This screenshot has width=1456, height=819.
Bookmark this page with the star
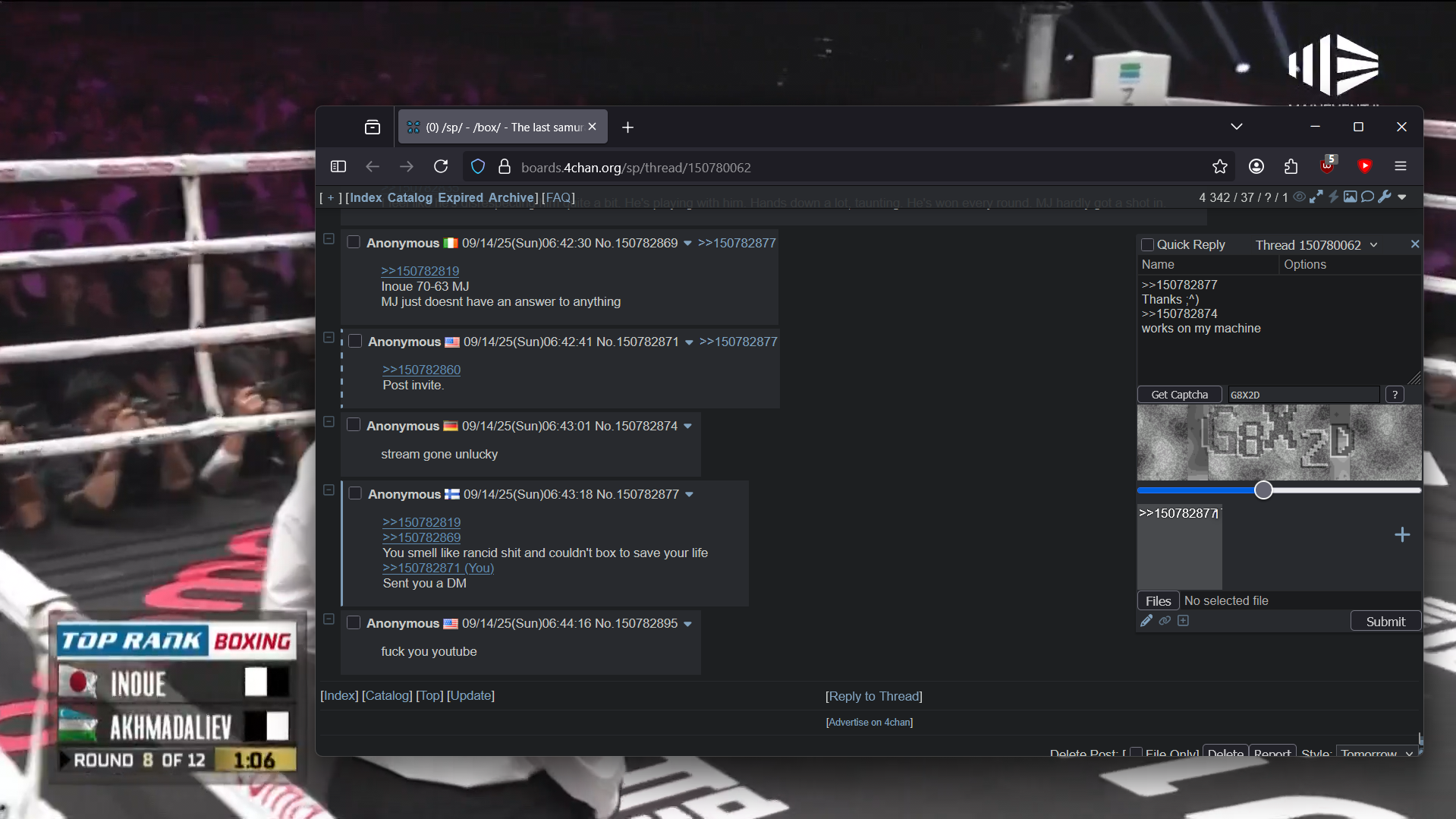pos(1220,166)
